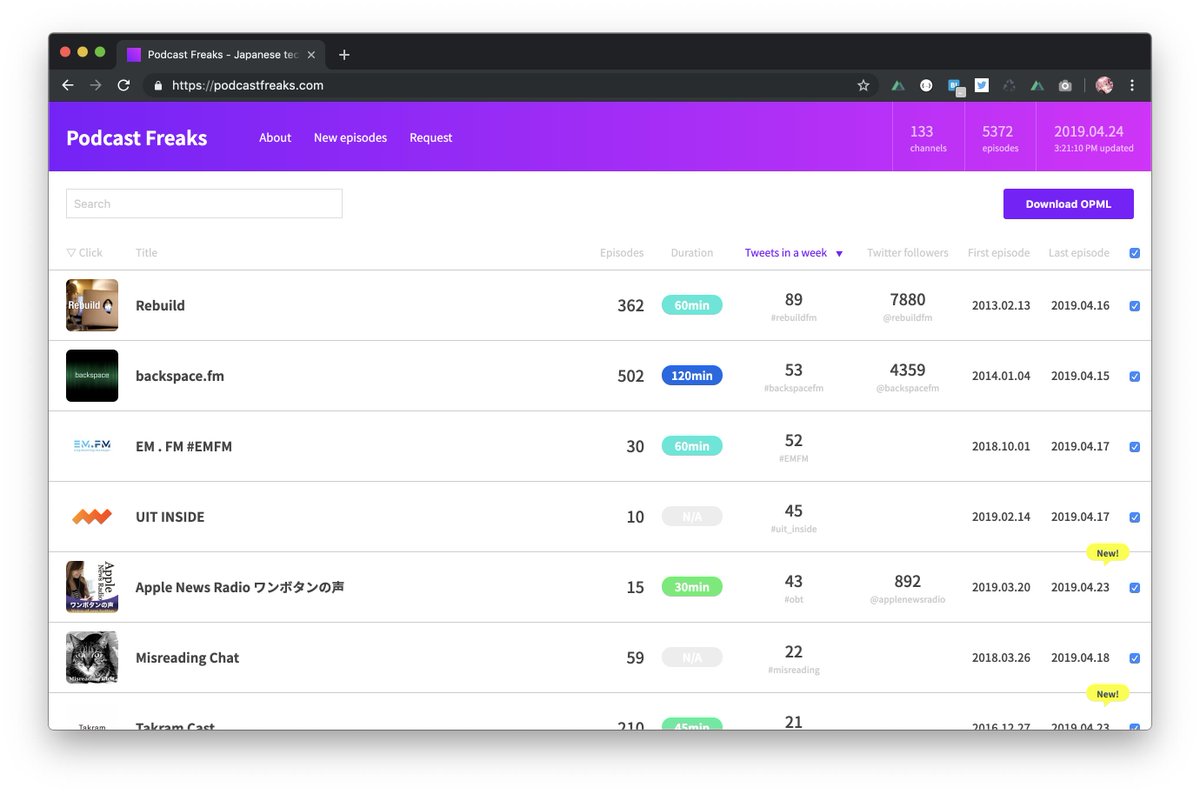Click the browser forward arrow

[x=96, y=86]
